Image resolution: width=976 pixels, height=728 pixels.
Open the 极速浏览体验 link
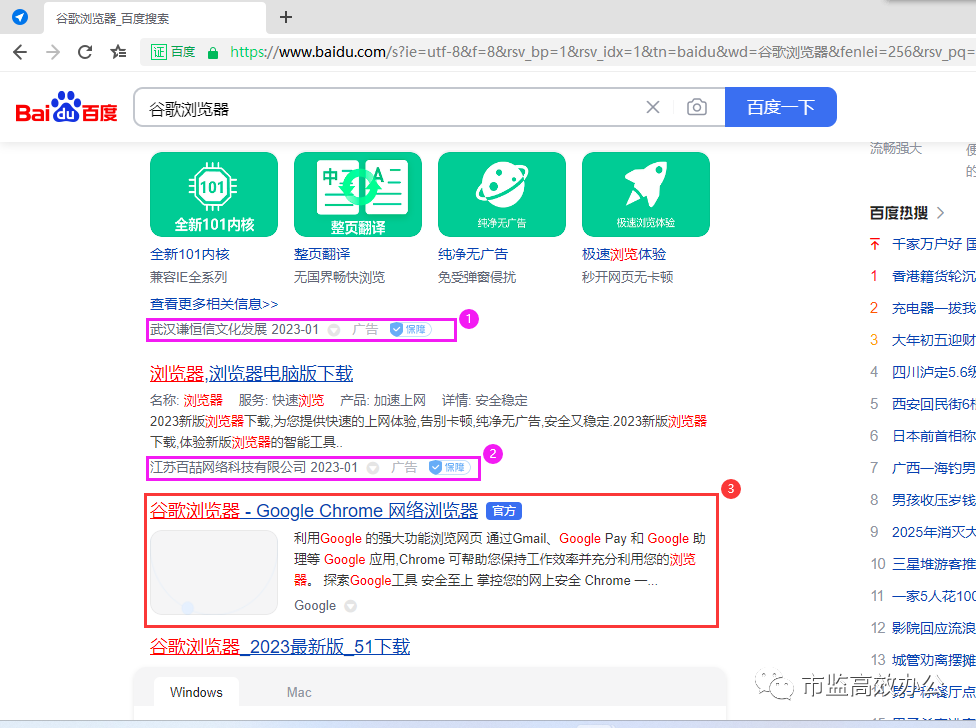624,254
